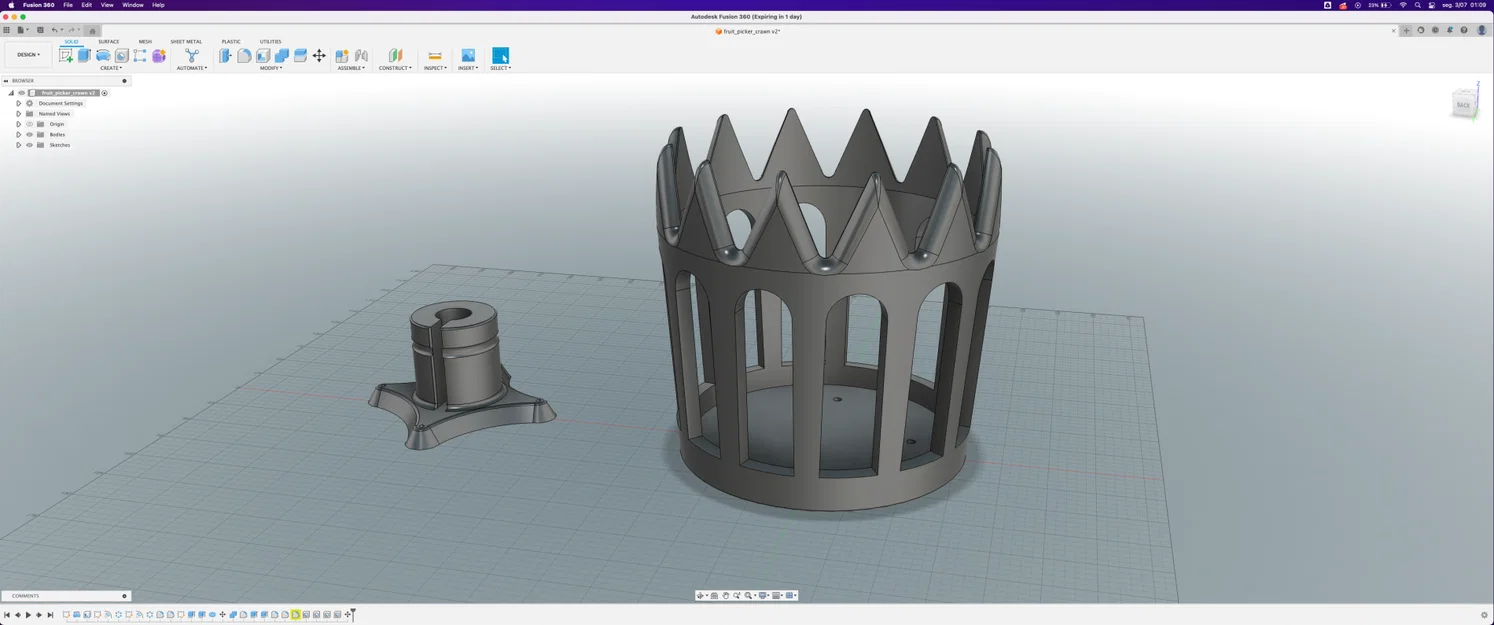
Task: Click the Automate tool icon
Action: click(x=191, y=56)
